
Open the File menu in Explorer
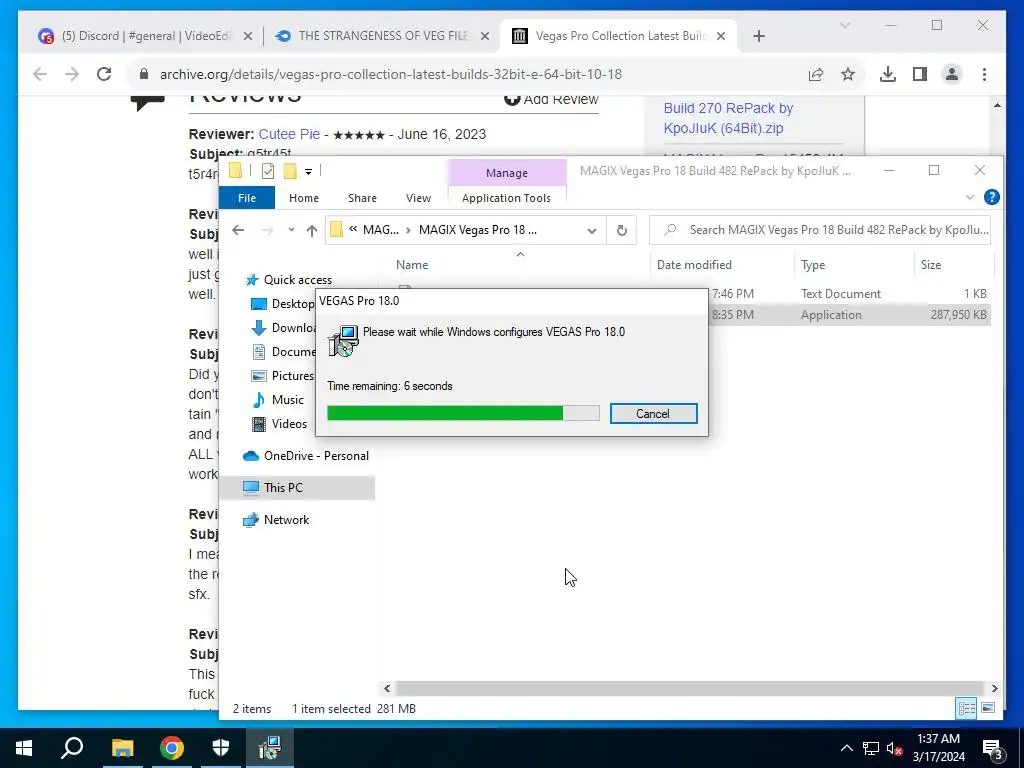click(247, 198)
